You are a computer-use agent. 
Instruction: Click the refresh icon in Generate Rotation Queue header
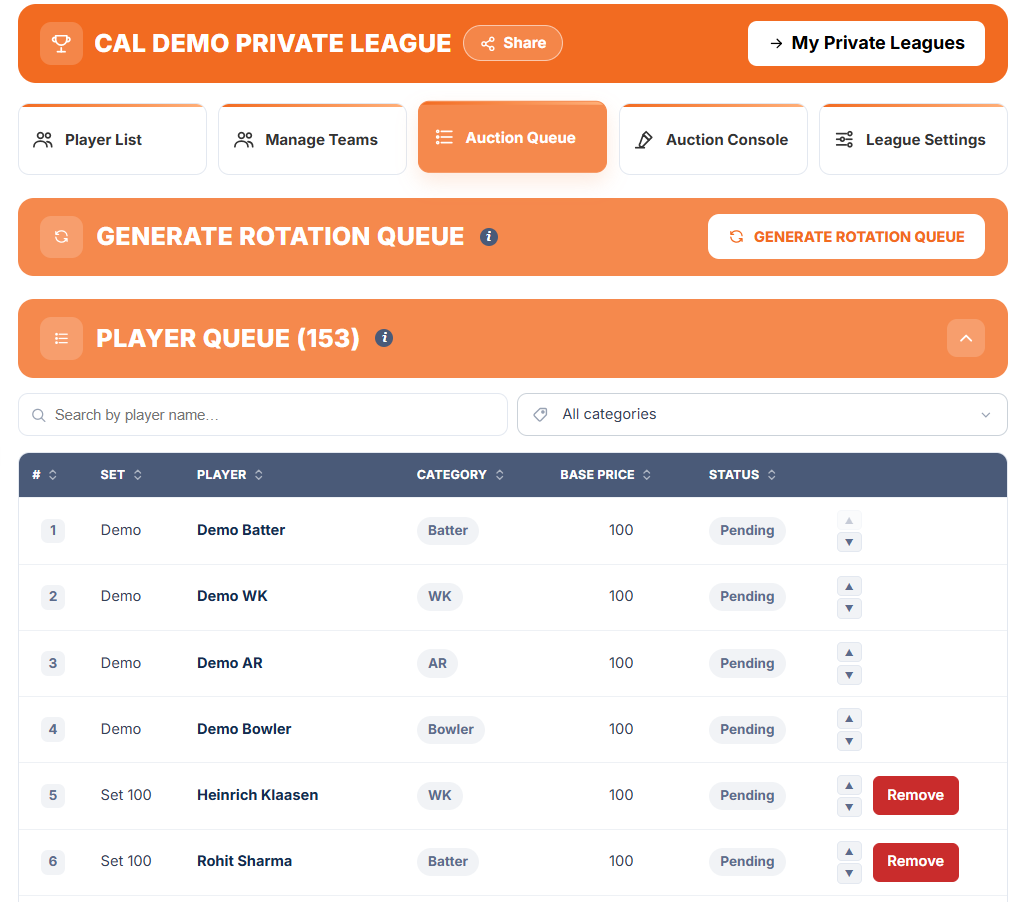(x=61, y=237)
